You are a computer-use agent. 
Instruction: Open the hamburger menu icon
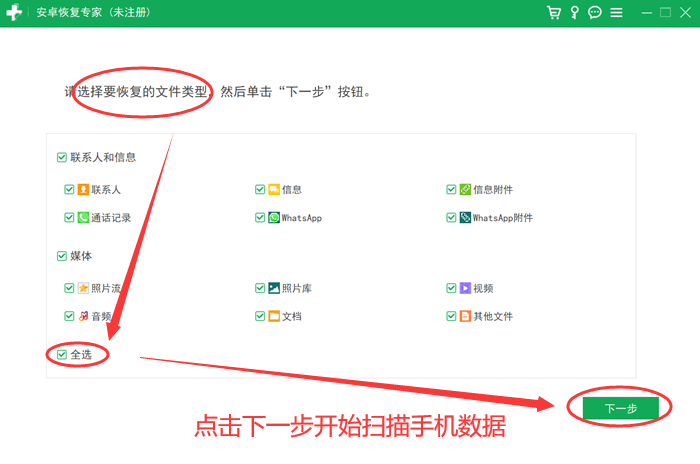coord(617,13)
